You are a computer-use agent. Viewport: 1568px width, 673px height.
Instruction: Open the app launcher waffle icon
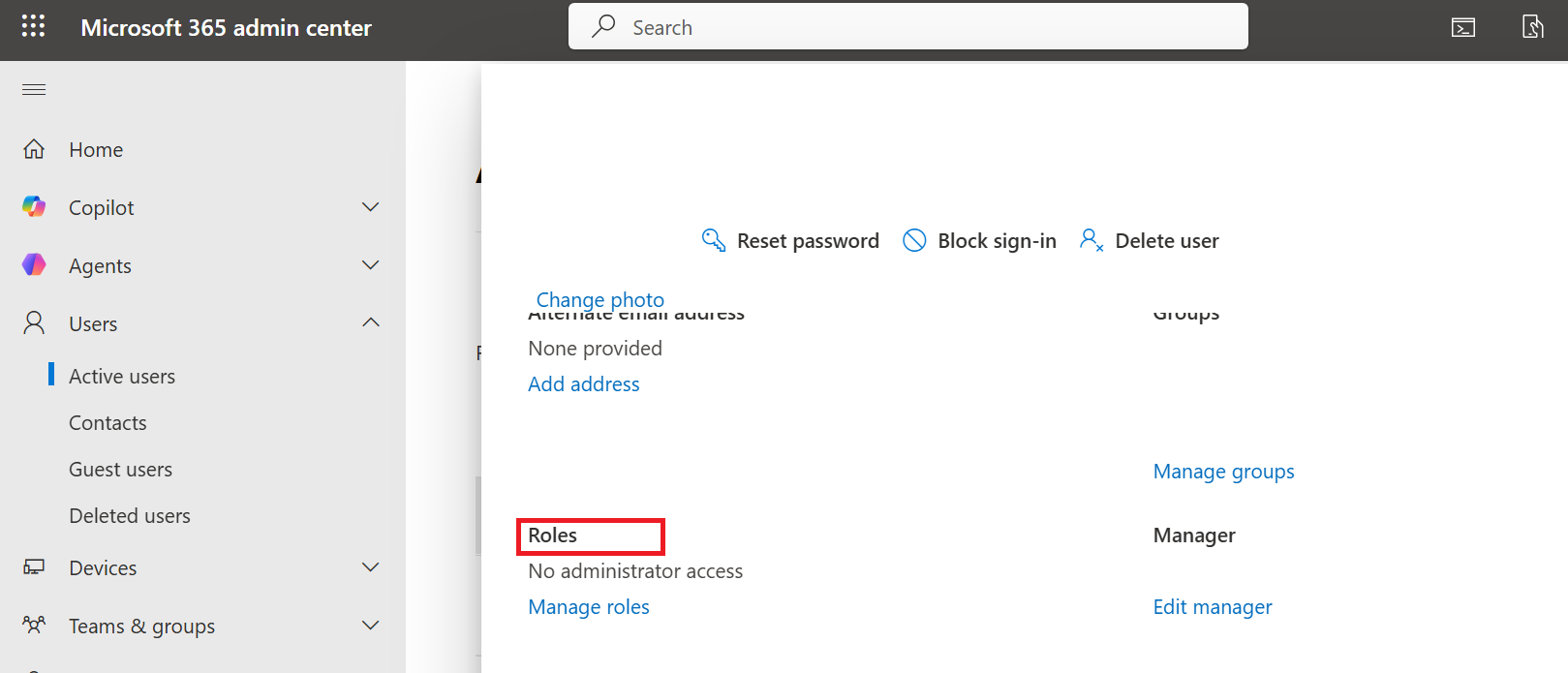pyautogui.click(x=33, y=26)
